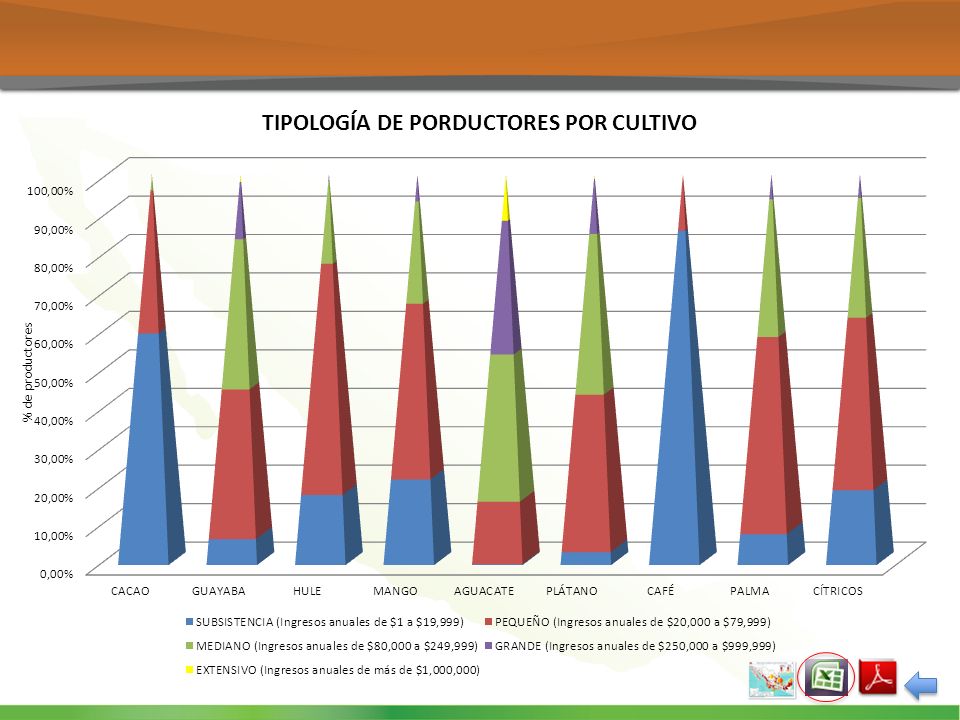The image size is (960, 720).
Task: Open the Mexico map thumbnail icon
Action: [771, 680]
